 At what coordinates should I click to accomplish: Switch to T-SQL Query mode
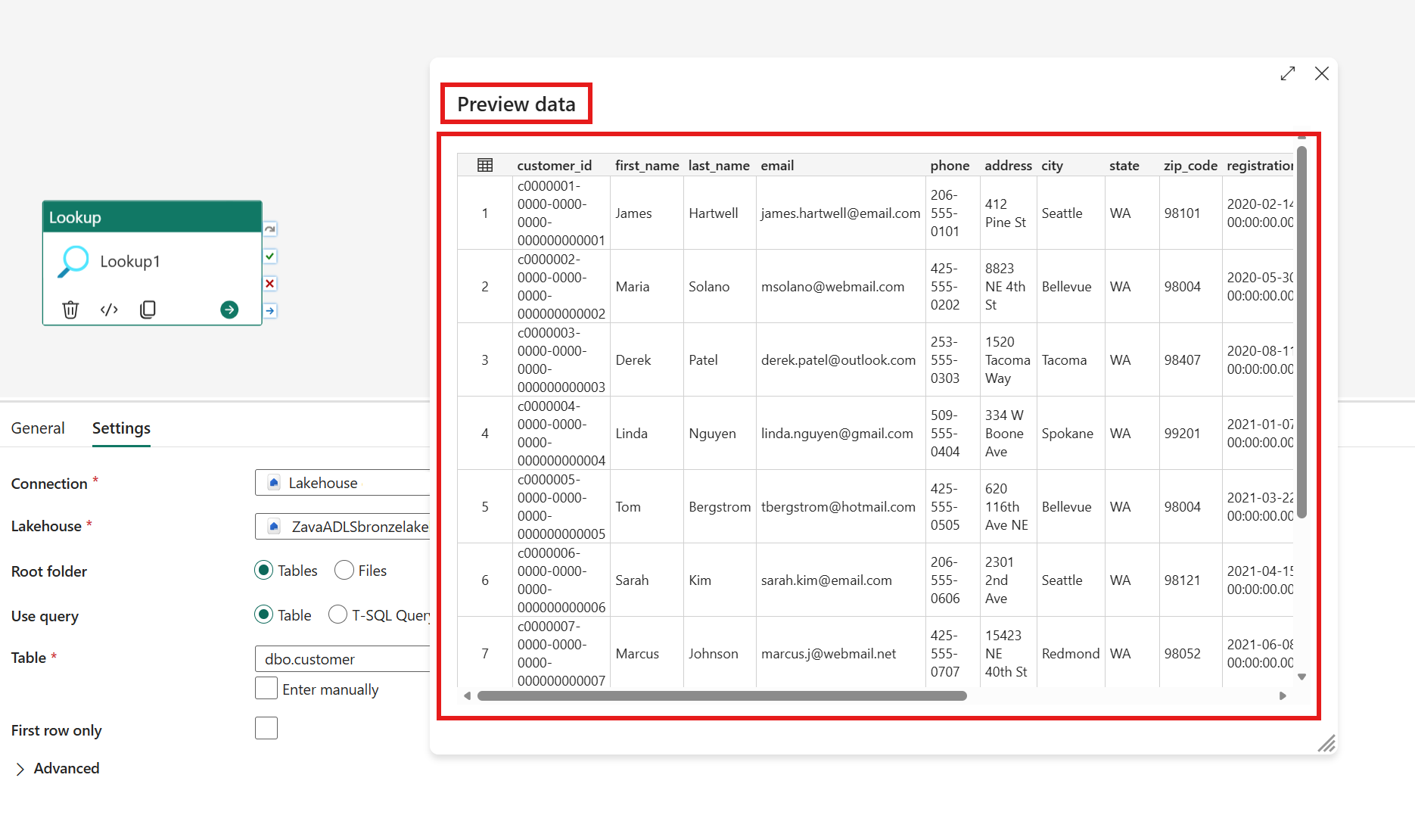pos(337,614)
